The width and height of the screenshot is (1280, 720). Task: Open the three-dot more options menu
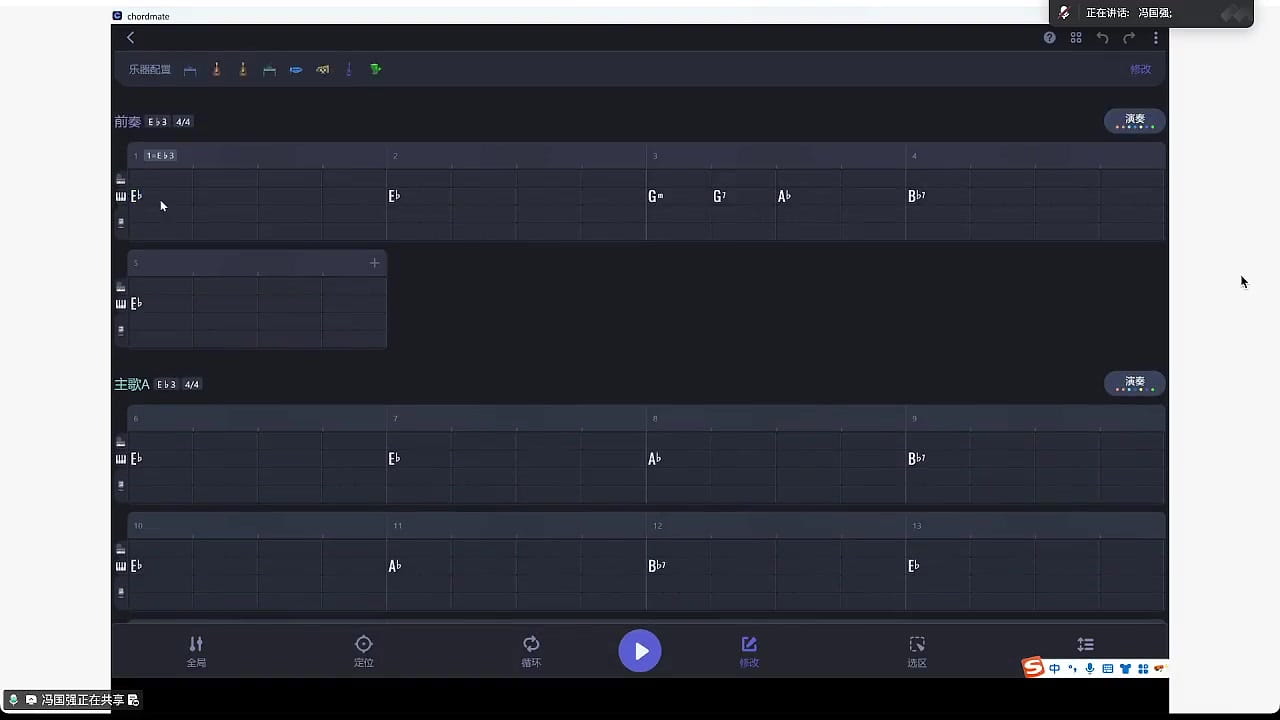tap(1156, 38)
